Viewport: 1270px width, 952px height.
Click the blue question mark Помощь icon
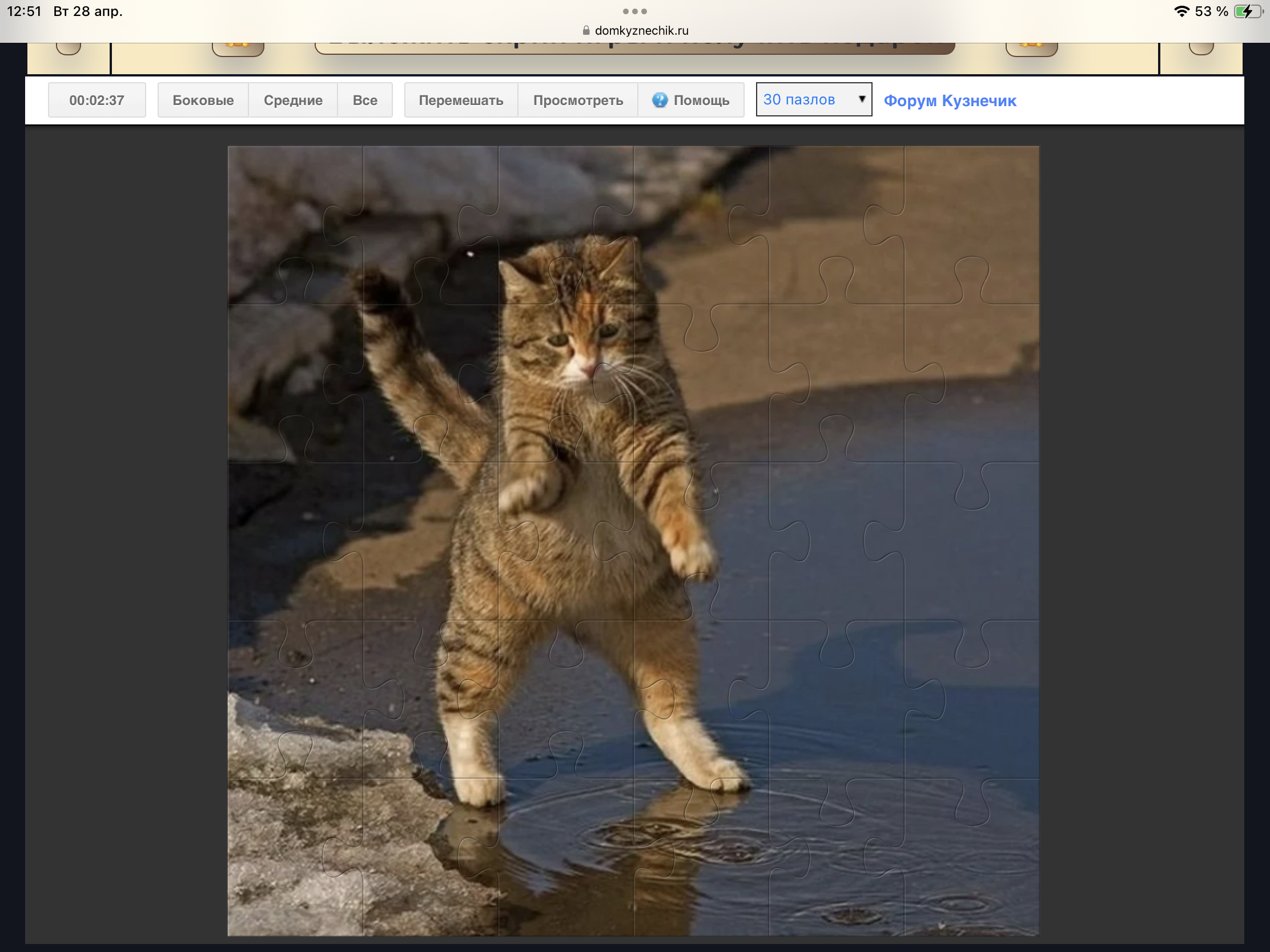[660, 100]
